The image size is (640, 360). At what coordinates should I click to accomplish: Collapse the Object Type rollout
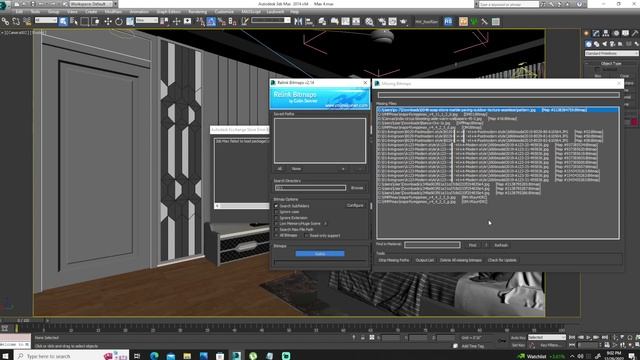[x=611, y=63]
